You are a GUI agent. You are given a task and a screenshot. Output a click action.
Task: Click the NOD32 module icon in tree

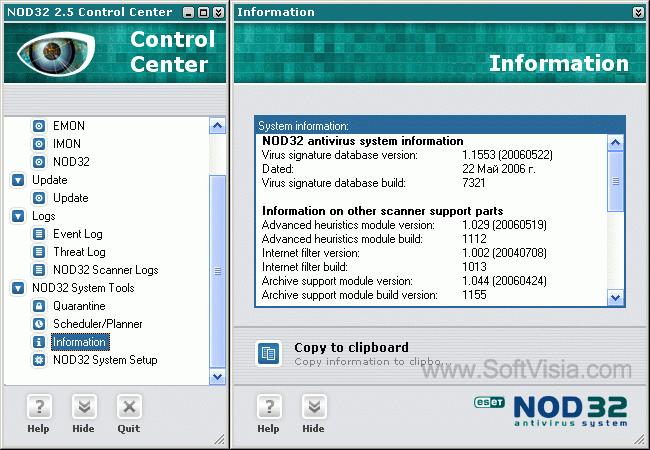coord(39,162)
